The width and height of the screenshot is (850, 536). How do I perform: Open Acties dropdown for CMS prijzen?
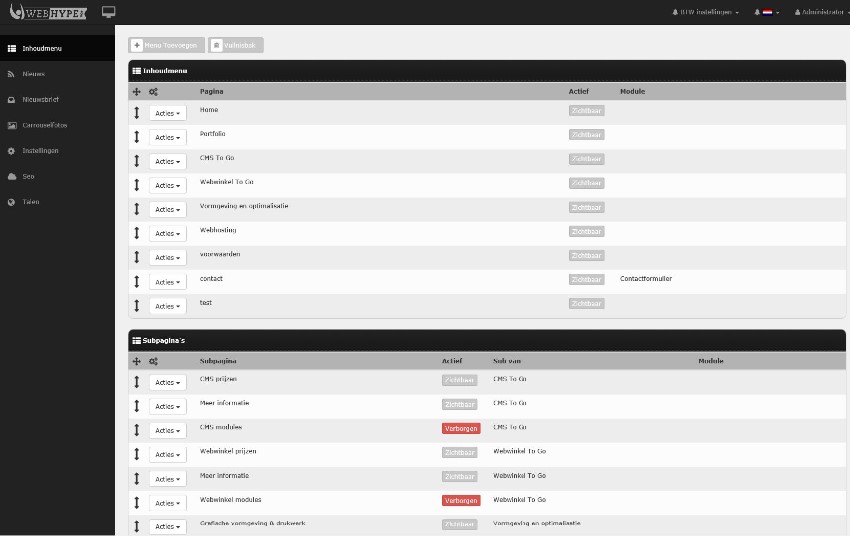(168, 382)
